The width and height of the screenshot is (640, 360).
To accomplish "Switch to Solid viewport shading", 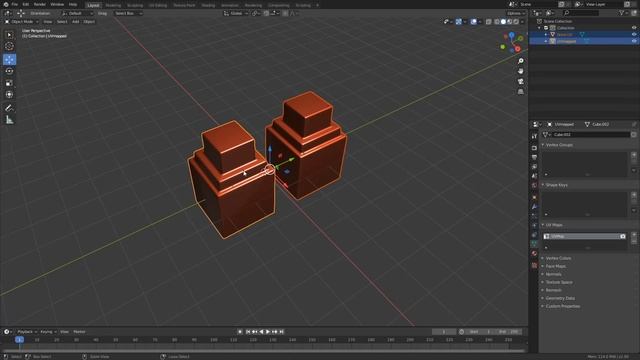I will pyautogui.click(x=503, y=22).
